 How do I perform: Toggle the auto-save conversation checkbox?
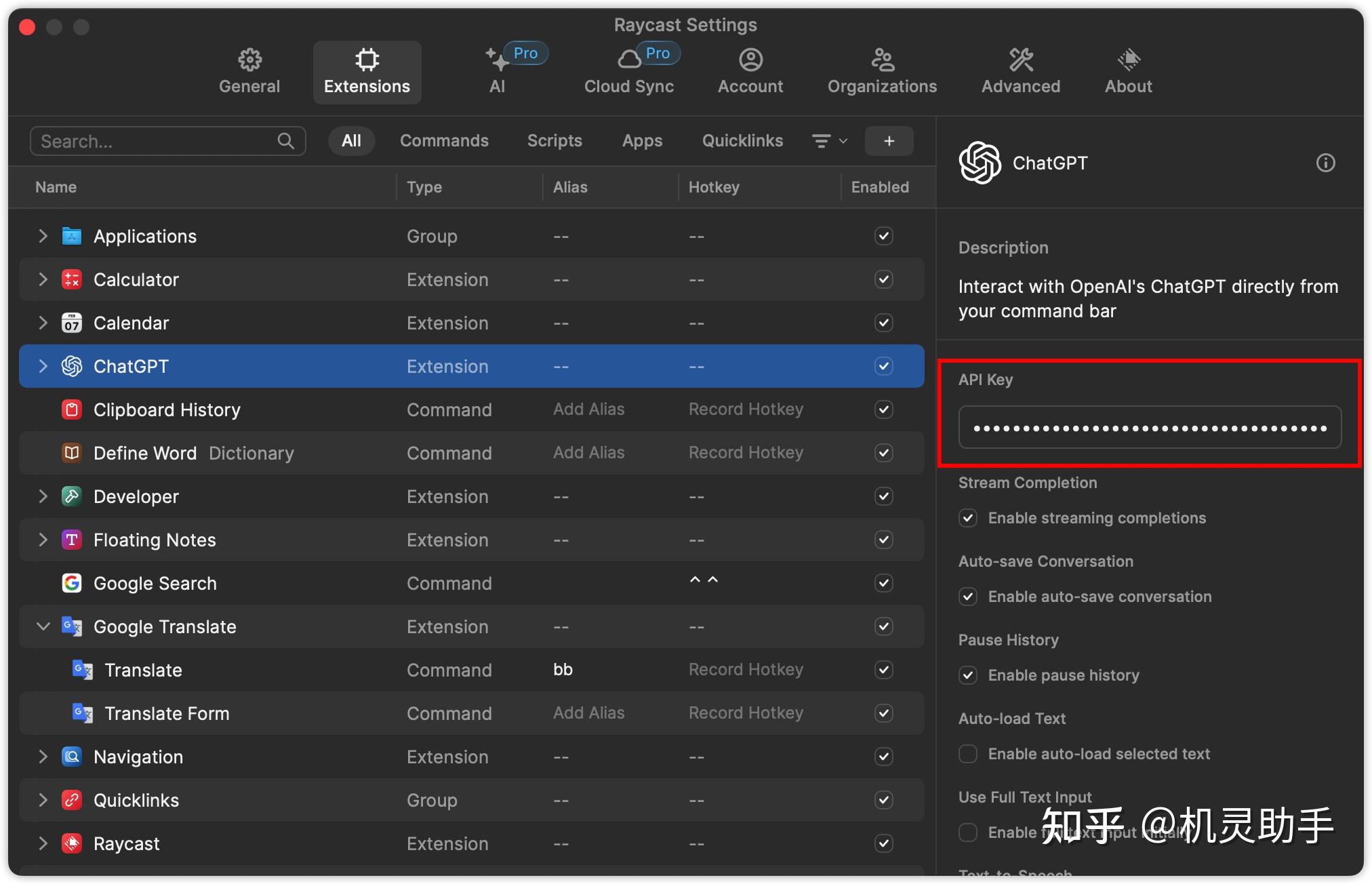click(968, 597)
